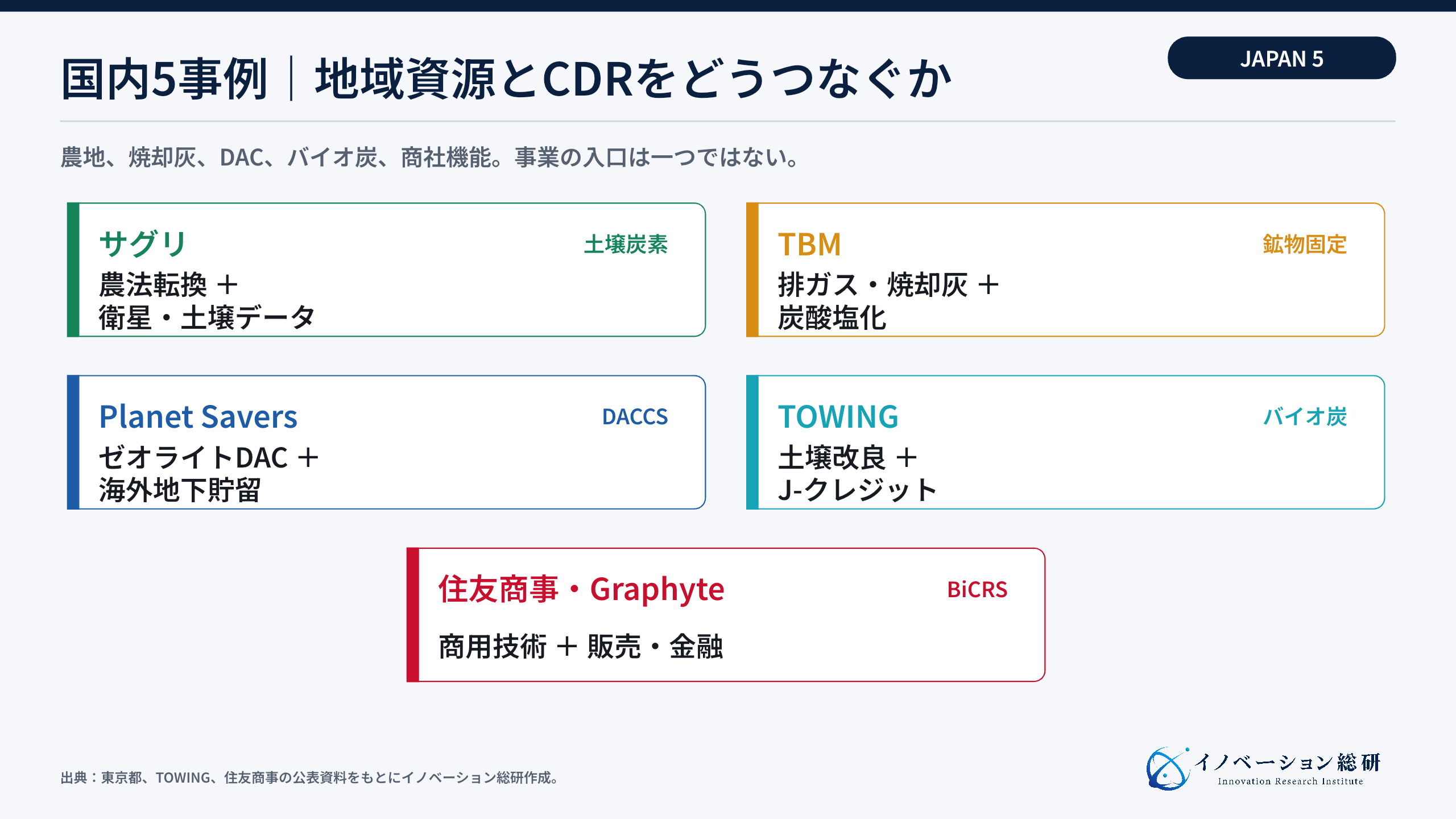
Task: Click the JAPAN 5 badge
Action: pyautogui.click(x=1281, y=58)
